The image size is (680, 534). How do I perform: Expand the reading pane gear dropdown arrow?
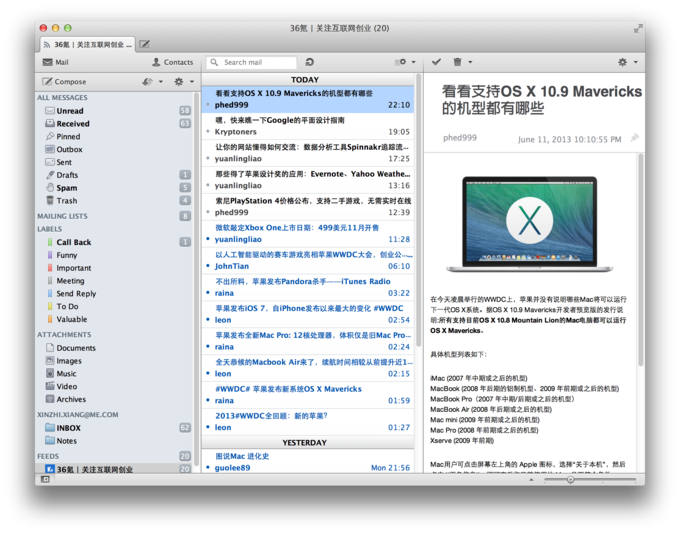click(635, 62)
